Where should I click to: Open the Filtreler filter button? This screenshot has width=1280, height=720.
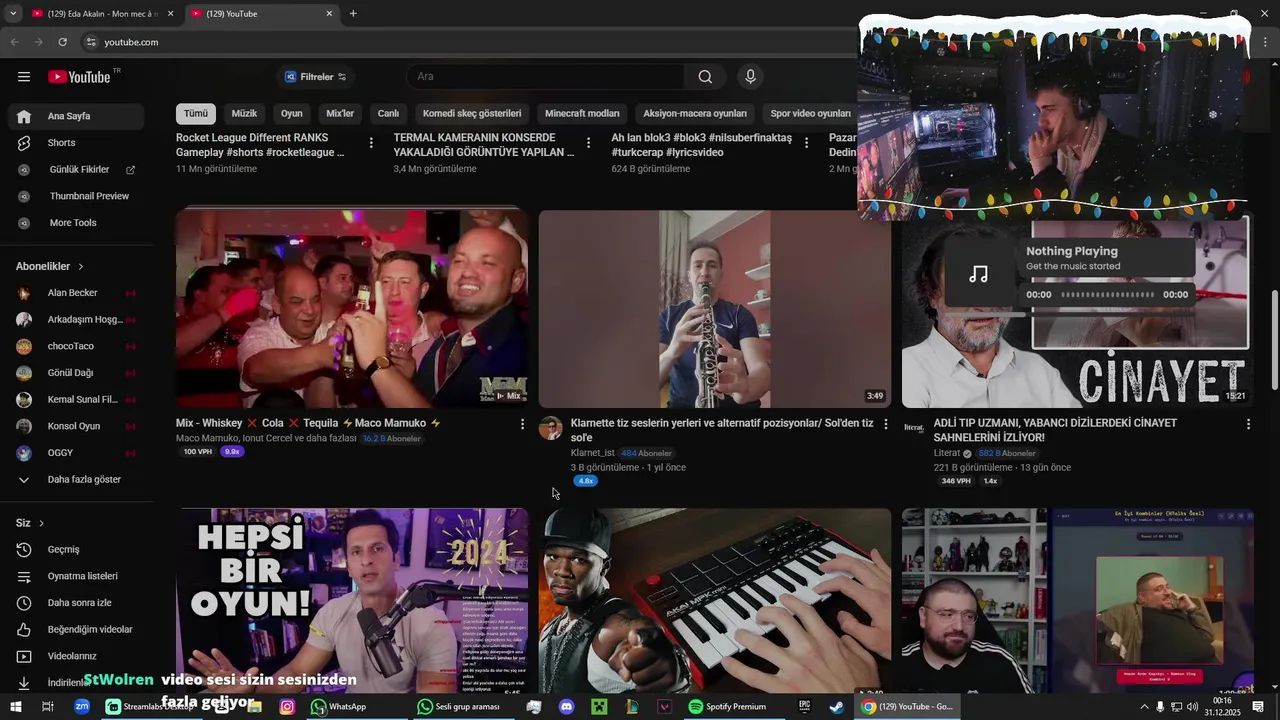pyautogui.click(x=315, y=77)
